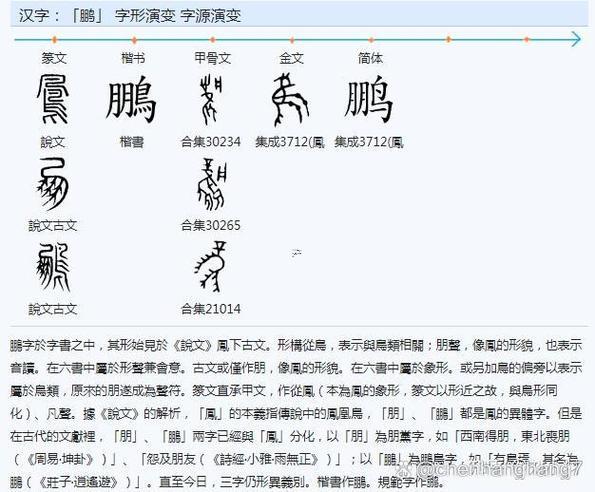Click paragraph line starting 在古代的文獻裡
The height and width of the screenshot is (492, 595).
pos(290,436)
